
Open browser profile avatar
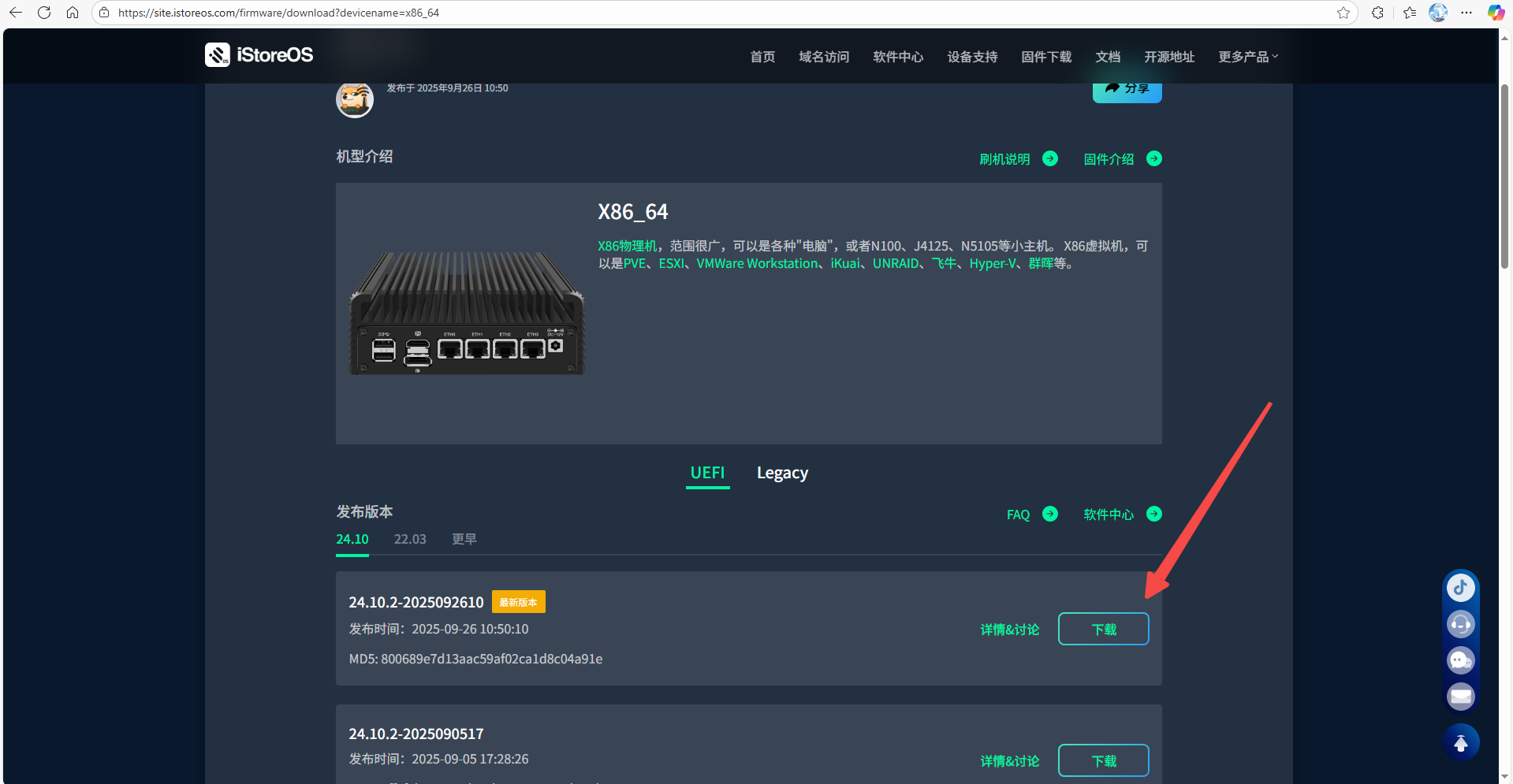pyautogui.click(x=1438, y=13)
